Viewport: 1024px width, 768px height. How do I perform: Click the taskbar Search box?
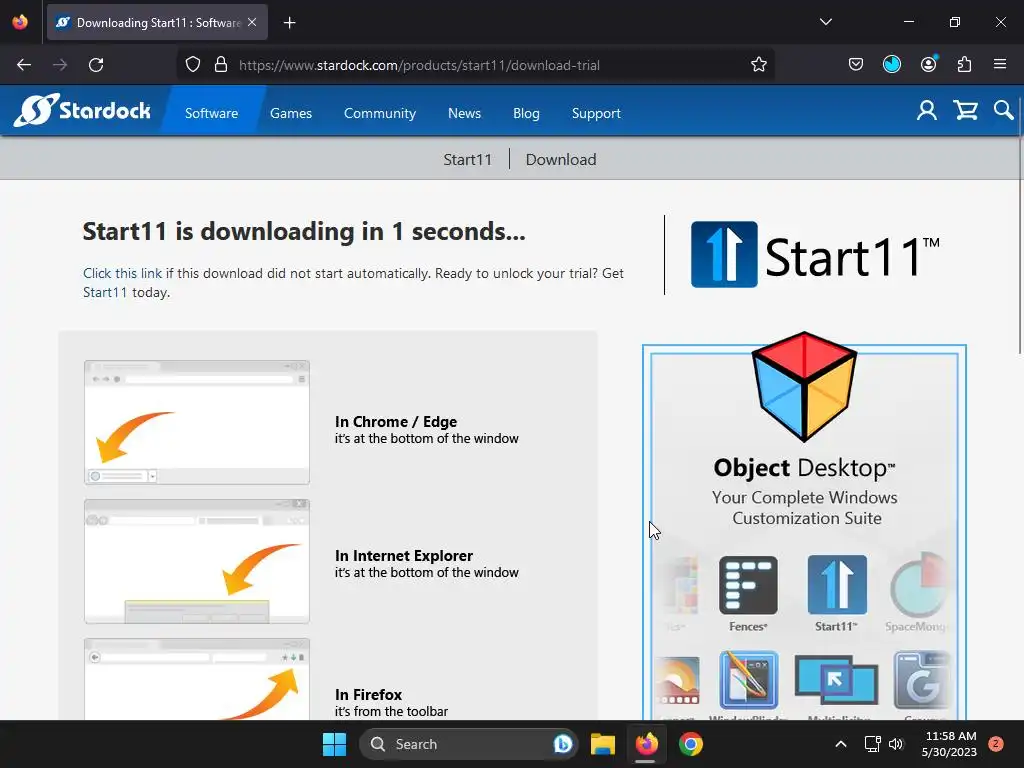tap(468, 744)
